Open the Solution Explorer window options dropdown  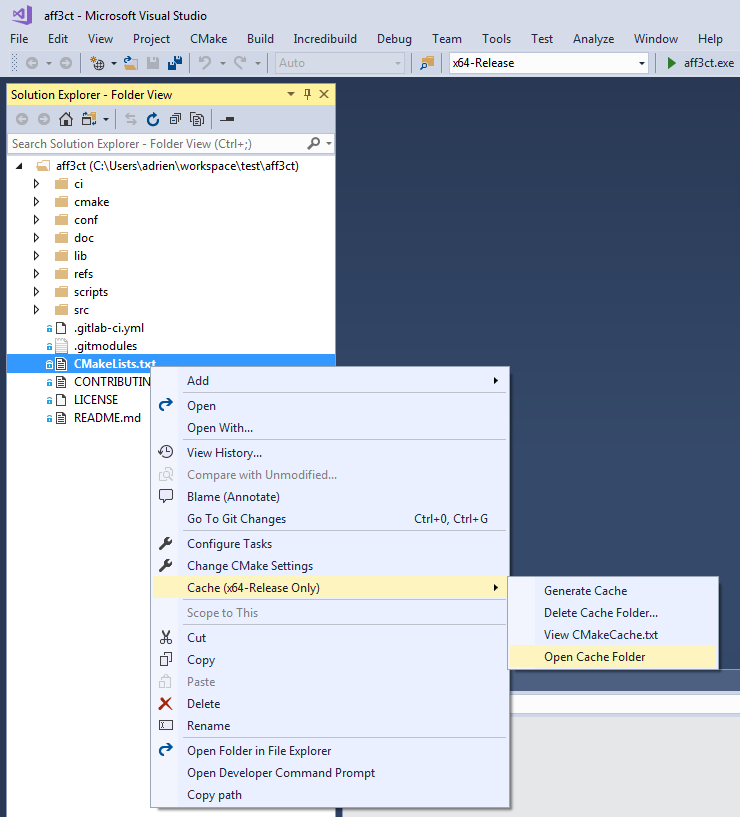pyautogui.click(x=291, y=94)
